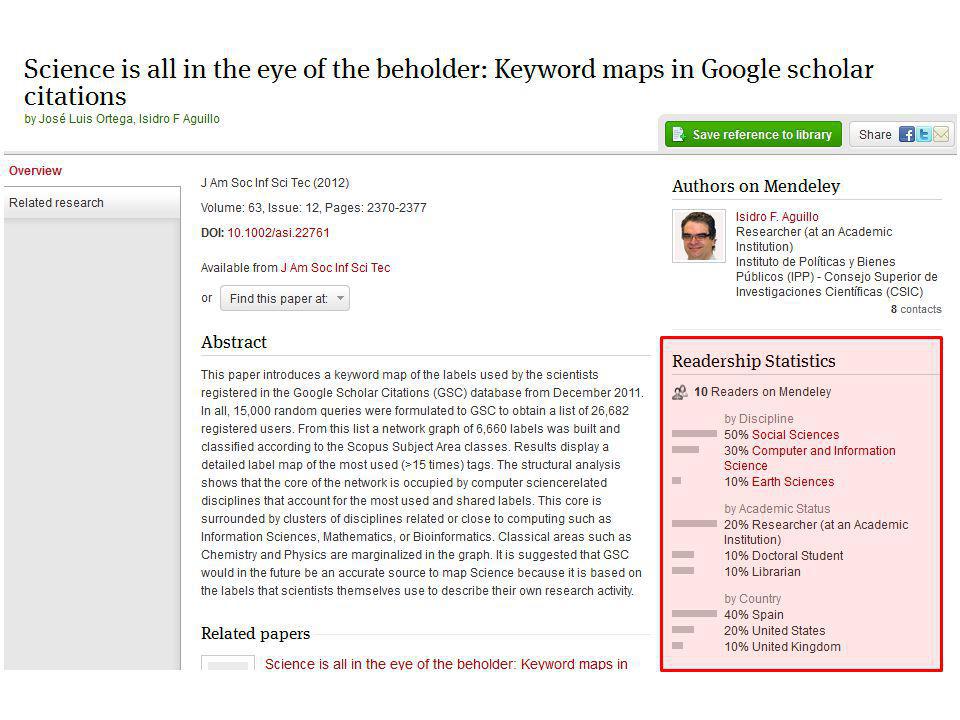Image resolution: width=960 pixels, height=720 pixels.
Task: Click the 50% Social Sciences bar
Action: click(694, 433)
